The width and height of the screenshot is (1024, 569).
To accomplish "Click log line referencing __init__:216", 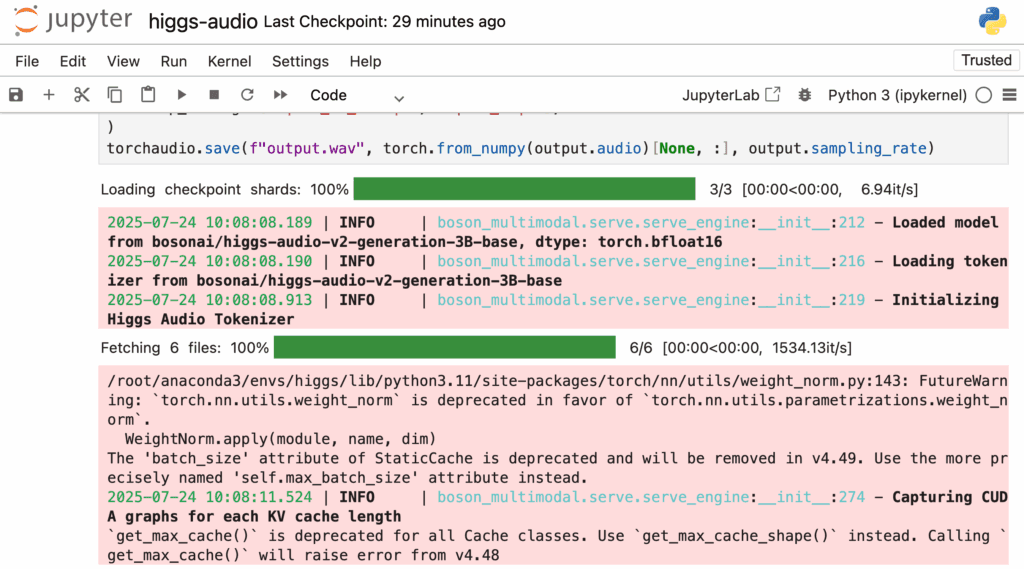I will pyautogui.click(x=557, y=270).
